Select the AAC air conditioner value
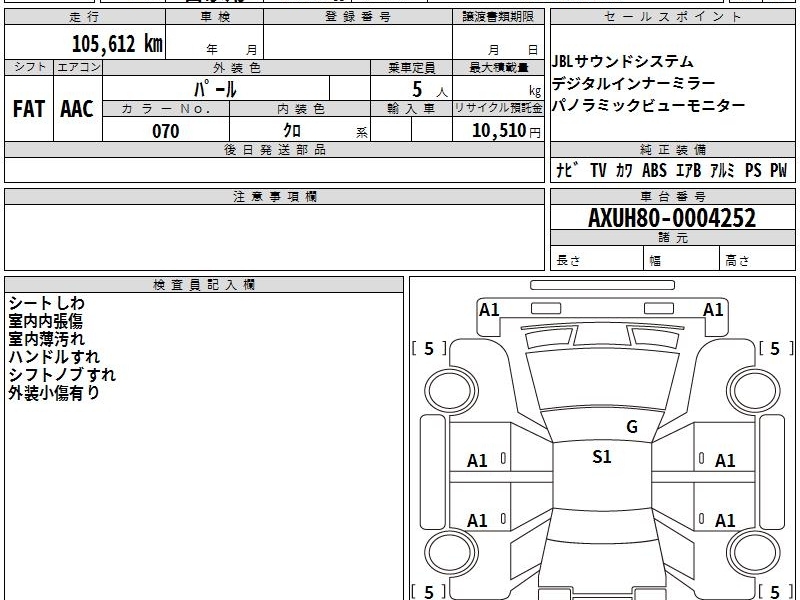Screen dimensions: 800x600 click(x=77, y=109)
